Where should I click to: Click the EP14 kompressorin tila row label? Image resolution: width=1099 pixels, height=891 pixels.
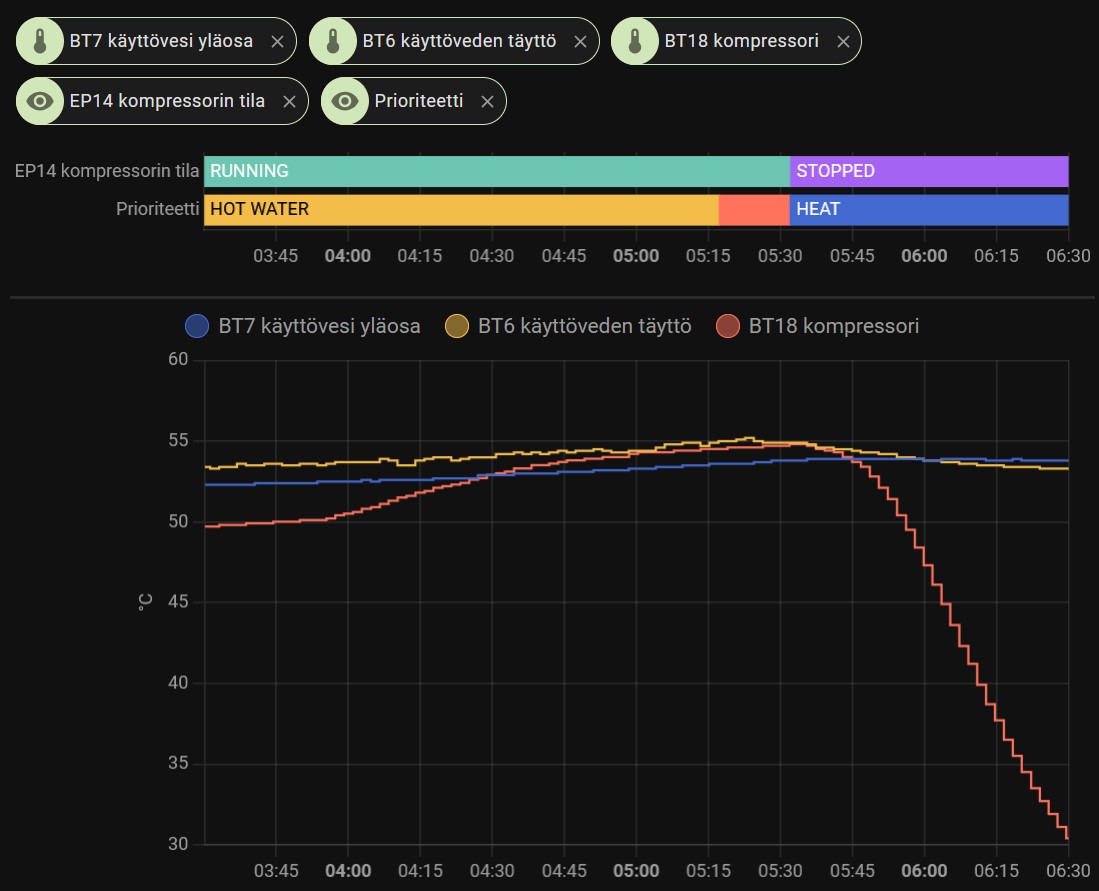[106, 171]
